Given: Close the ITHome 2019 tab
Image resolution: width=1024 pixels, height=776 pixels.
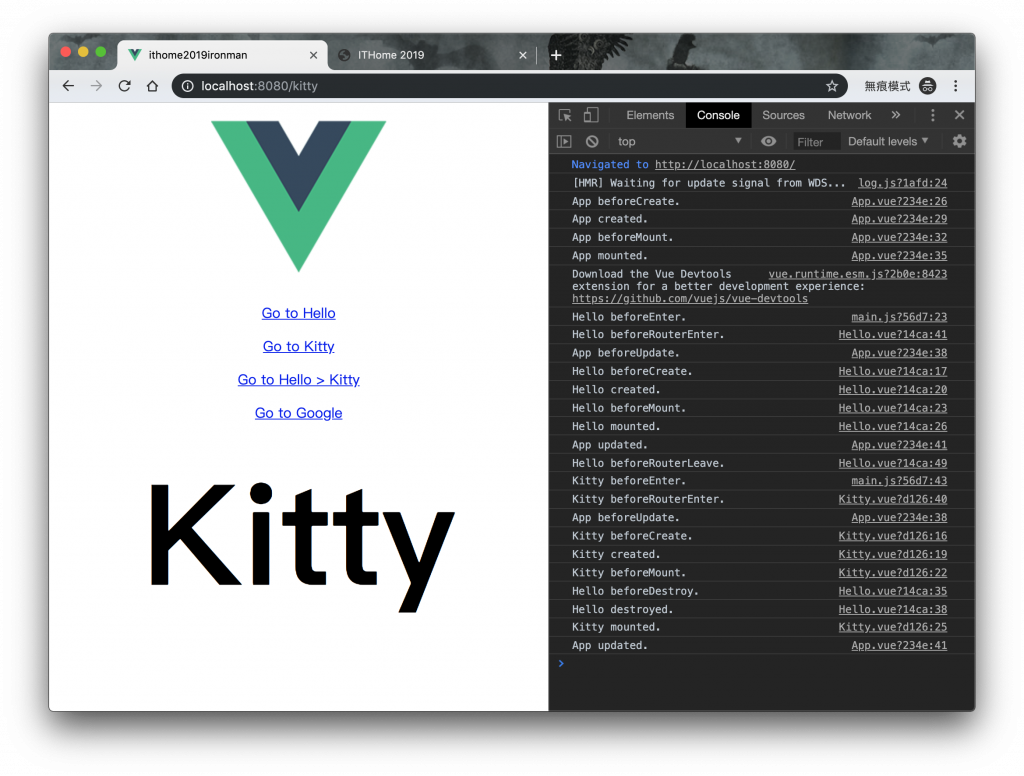Looking at the screenshot, I should pyautogui.click(x=522, y=55).
